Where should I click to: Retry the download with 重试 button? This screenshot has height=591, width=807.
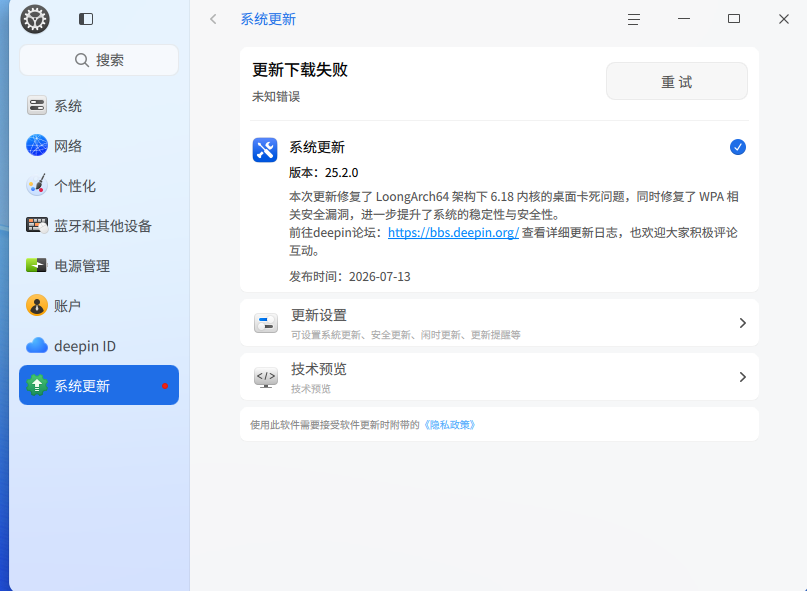click(x=677, y=81)
